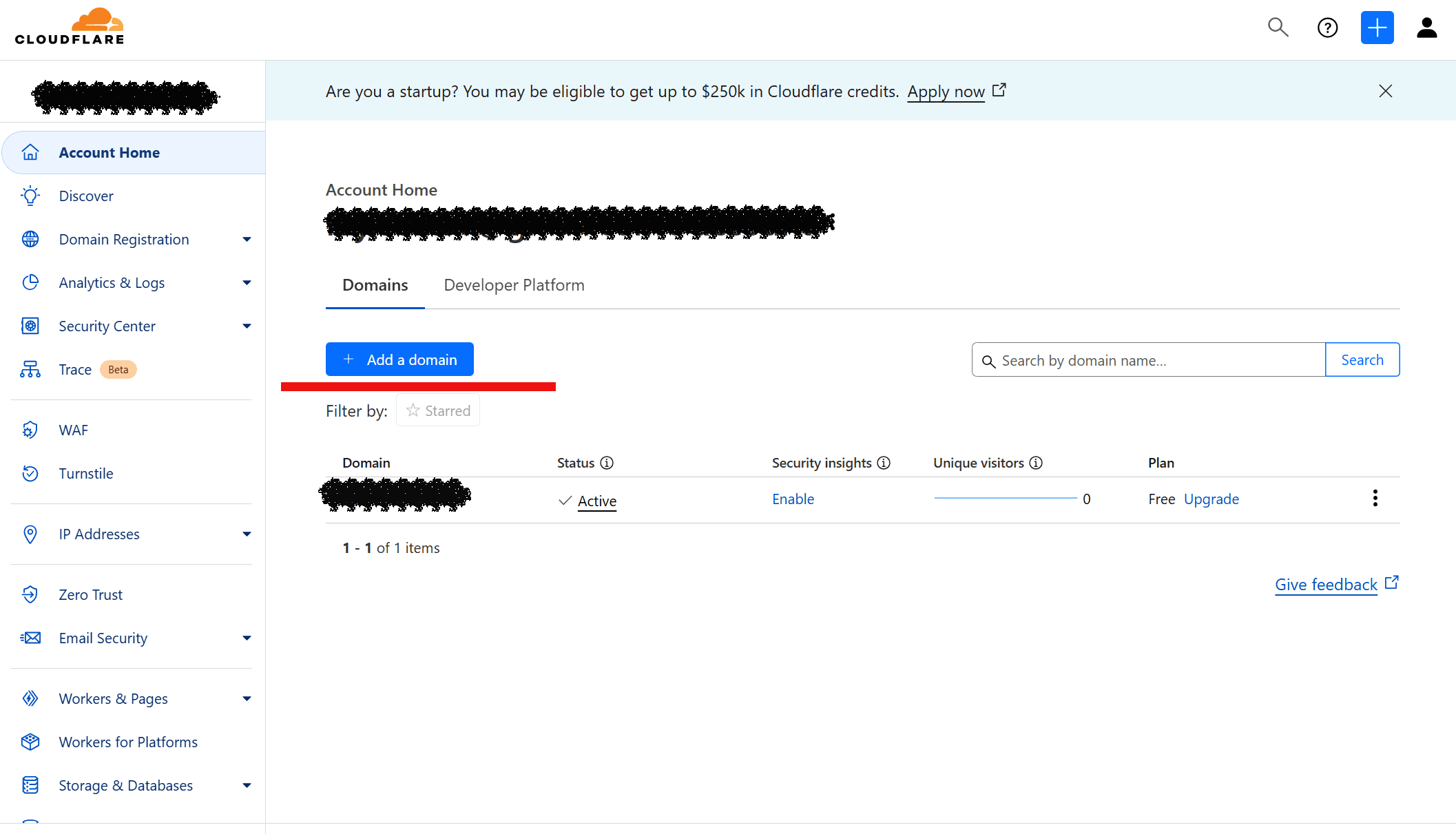Viewport: 1456px width, 834px height.
Task: Click the Beta badge next to Trace
Action: (118, 369)
